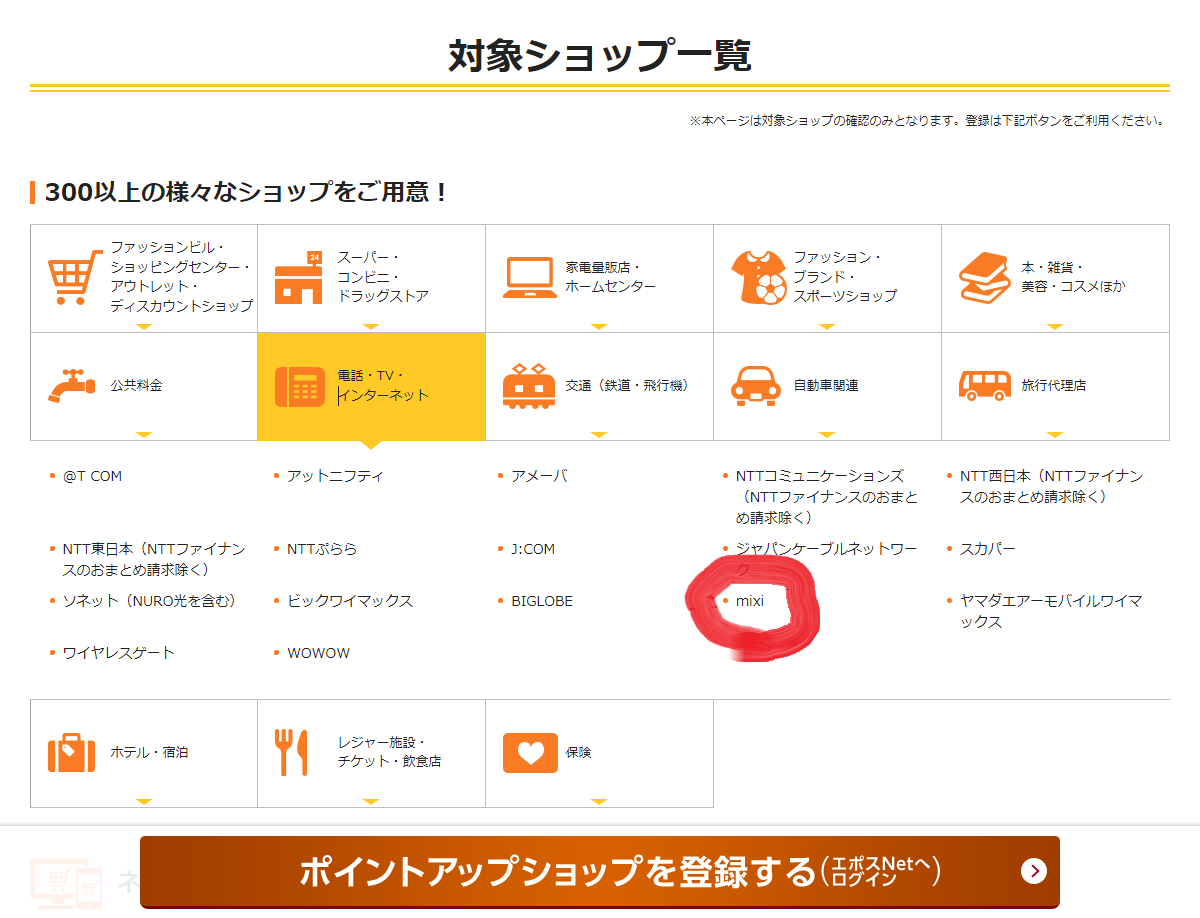Click the BIGLOBE shop entry
Image resolution: width=1200 pixels, height=918 pixels.
542,601
